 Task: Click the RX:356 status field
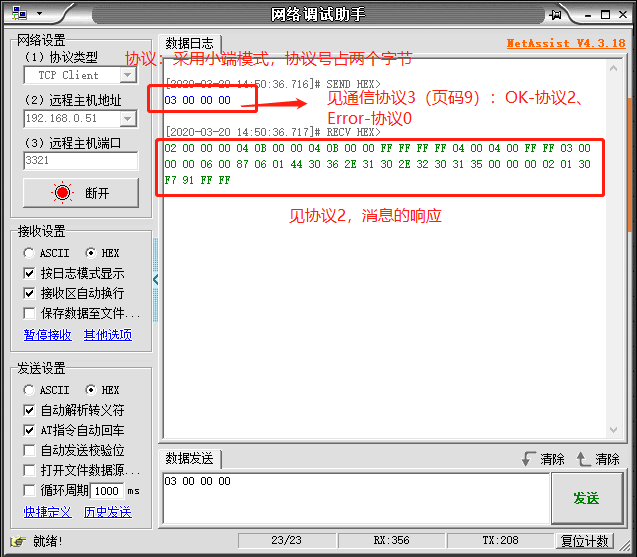392,540
